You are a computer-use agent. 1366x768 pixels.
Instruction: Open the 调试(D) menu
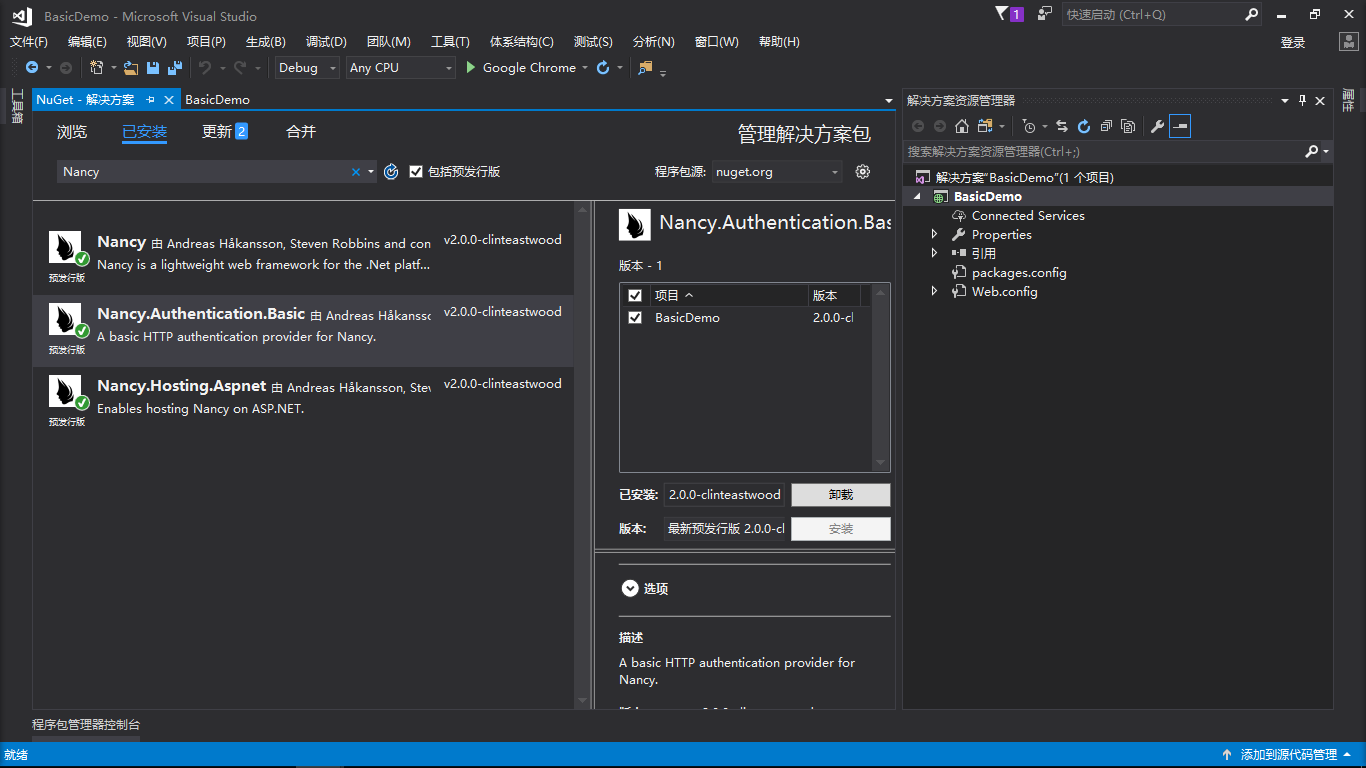326,42
